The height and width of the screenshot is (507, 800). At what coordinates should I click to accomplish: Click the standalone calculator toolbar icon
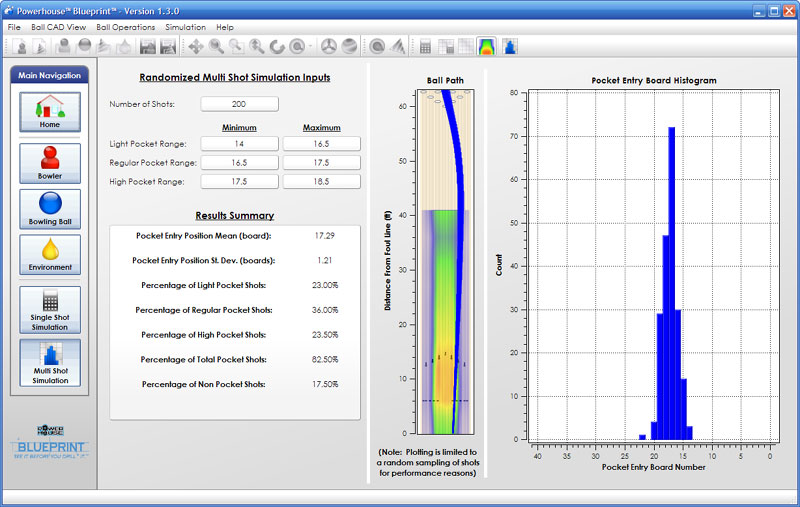tap(426, 47)
